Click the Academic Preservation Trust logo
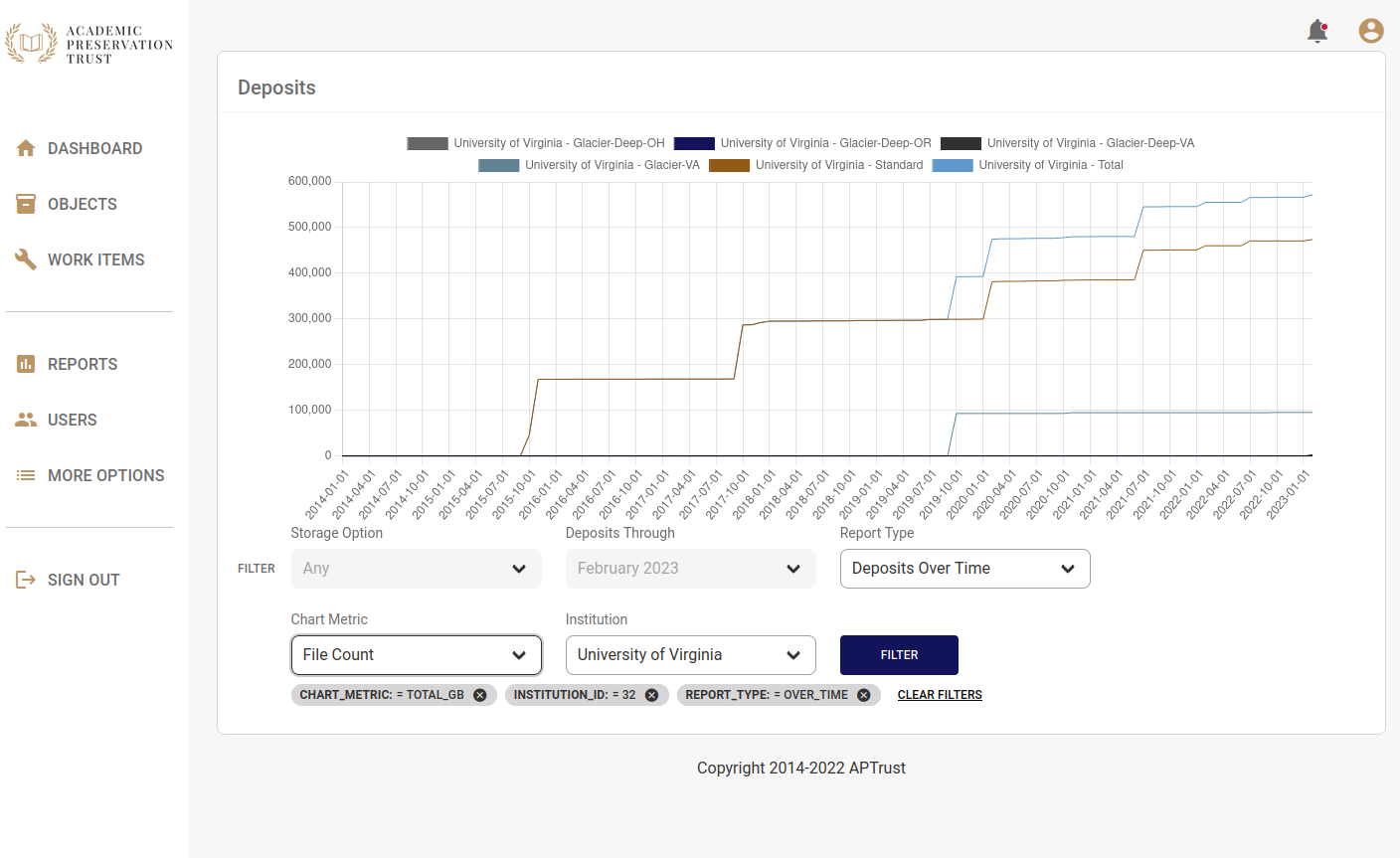This screenshot has height=858, width=1400. [89, 44]
